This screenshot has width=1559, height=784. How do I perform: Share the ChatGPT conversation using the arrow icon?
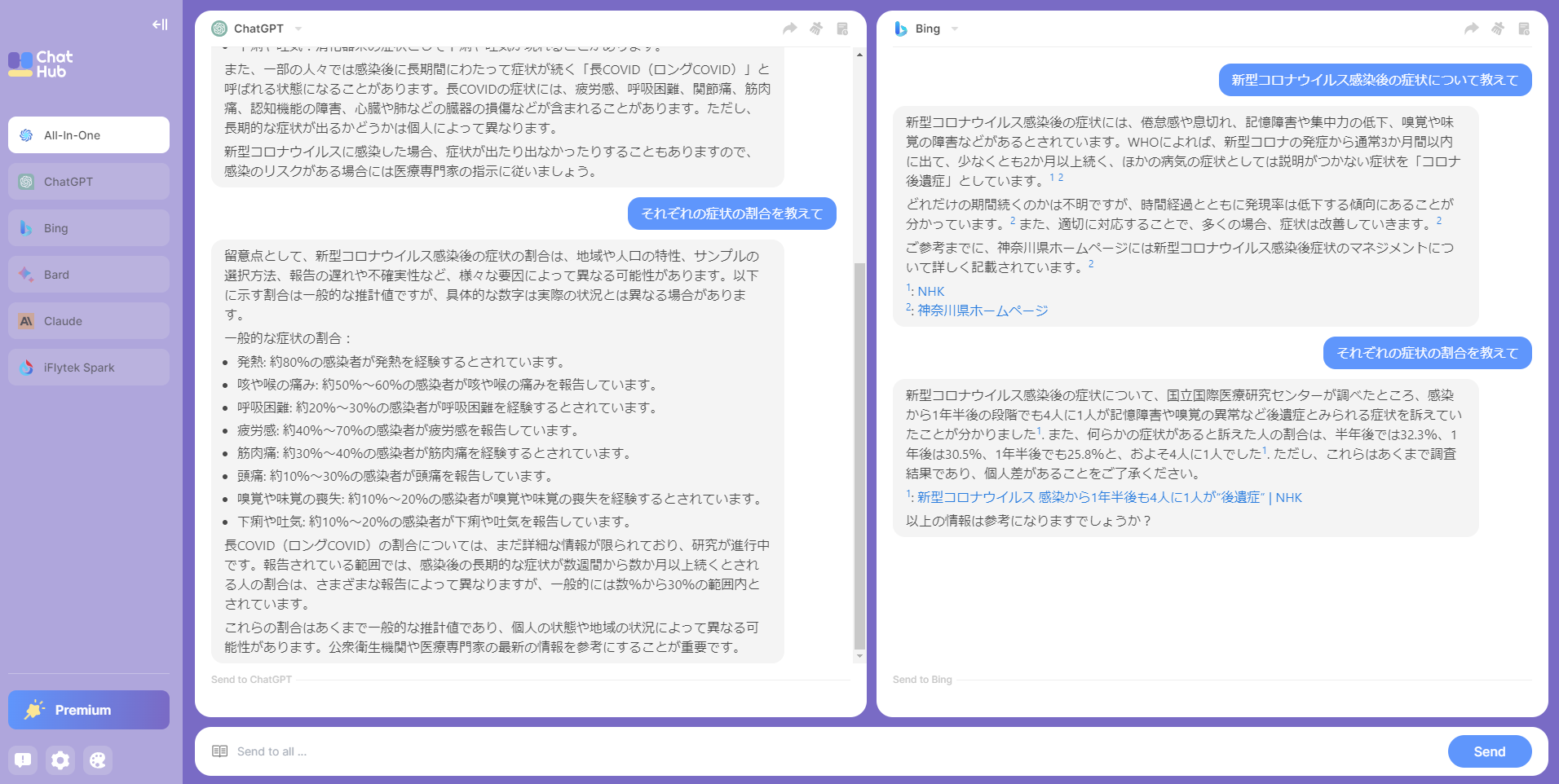pyautogui.click(x=789, y=29)
